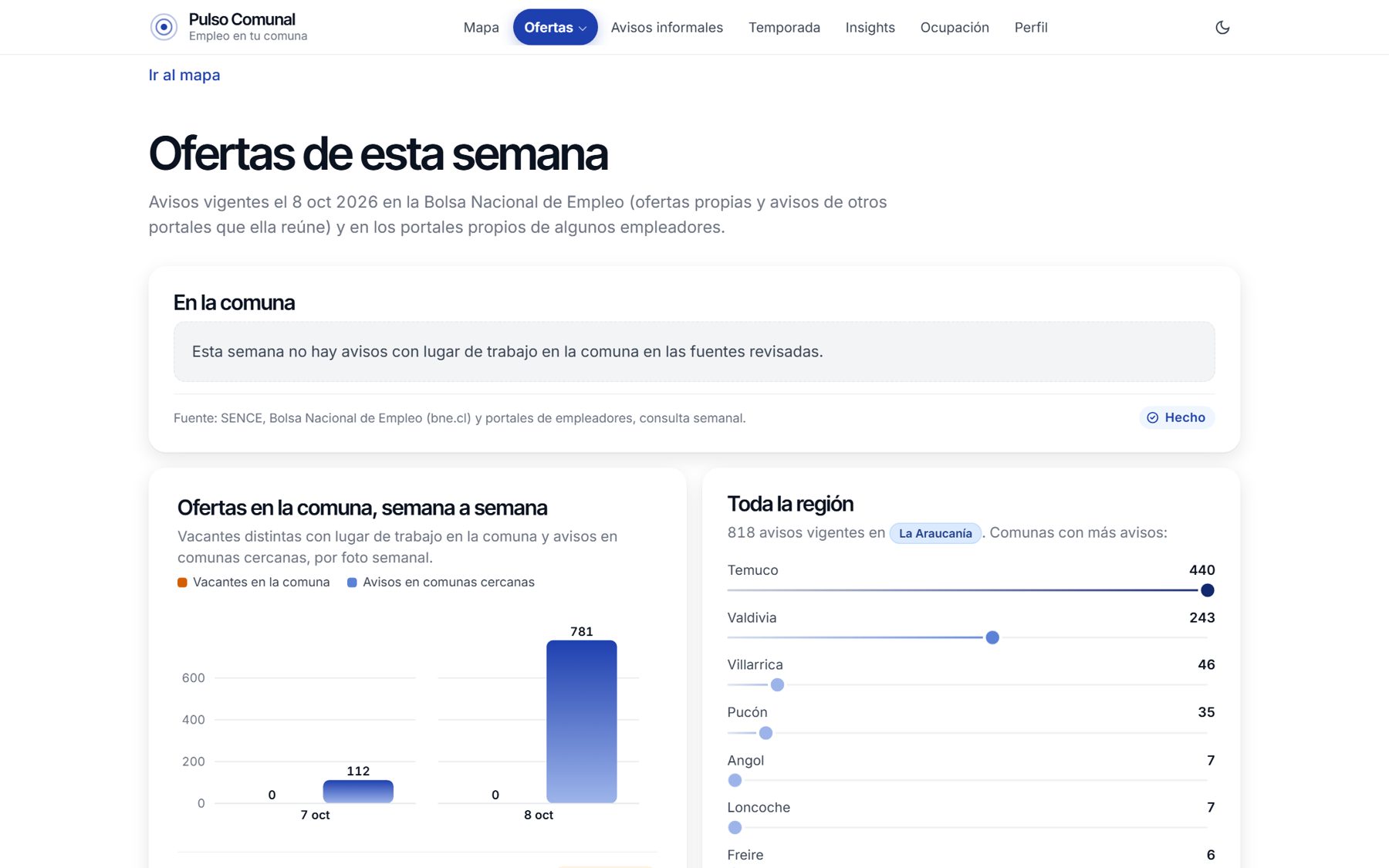
Task: Click the "Toda la región" heading
Action: click(x=790, y=504)
